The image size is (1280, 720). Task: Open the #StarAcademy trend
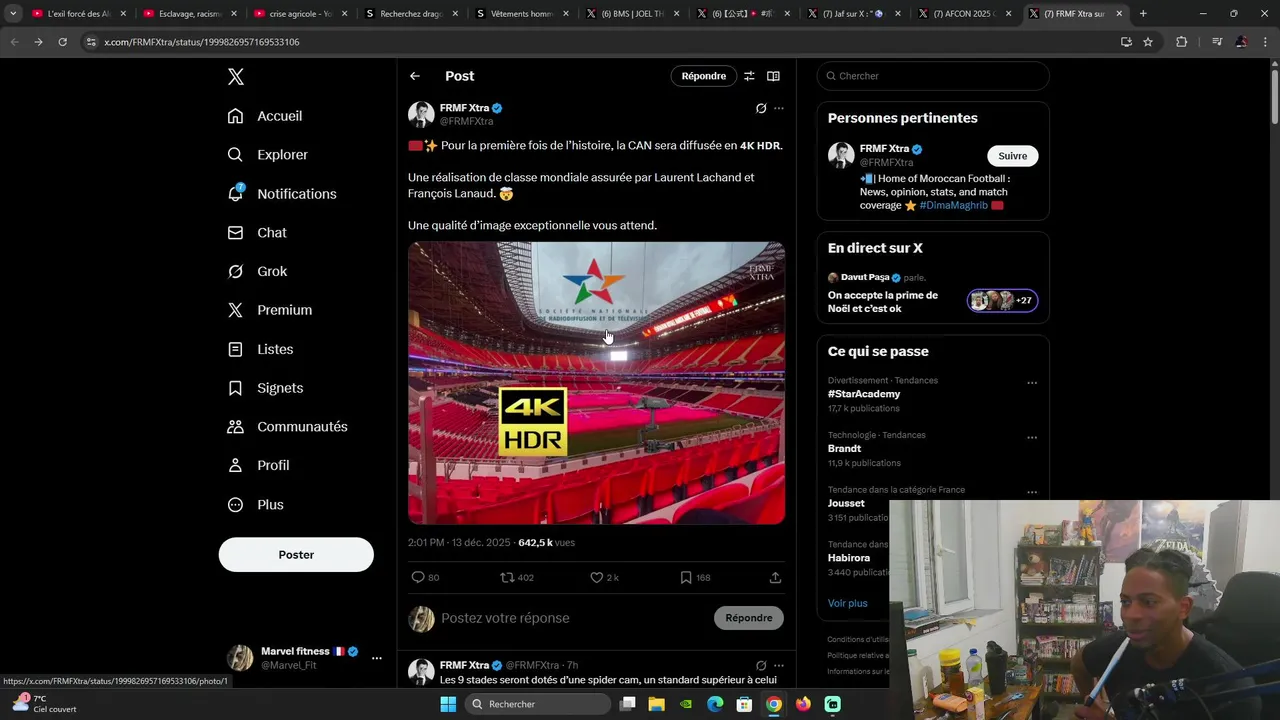[864, 394]
